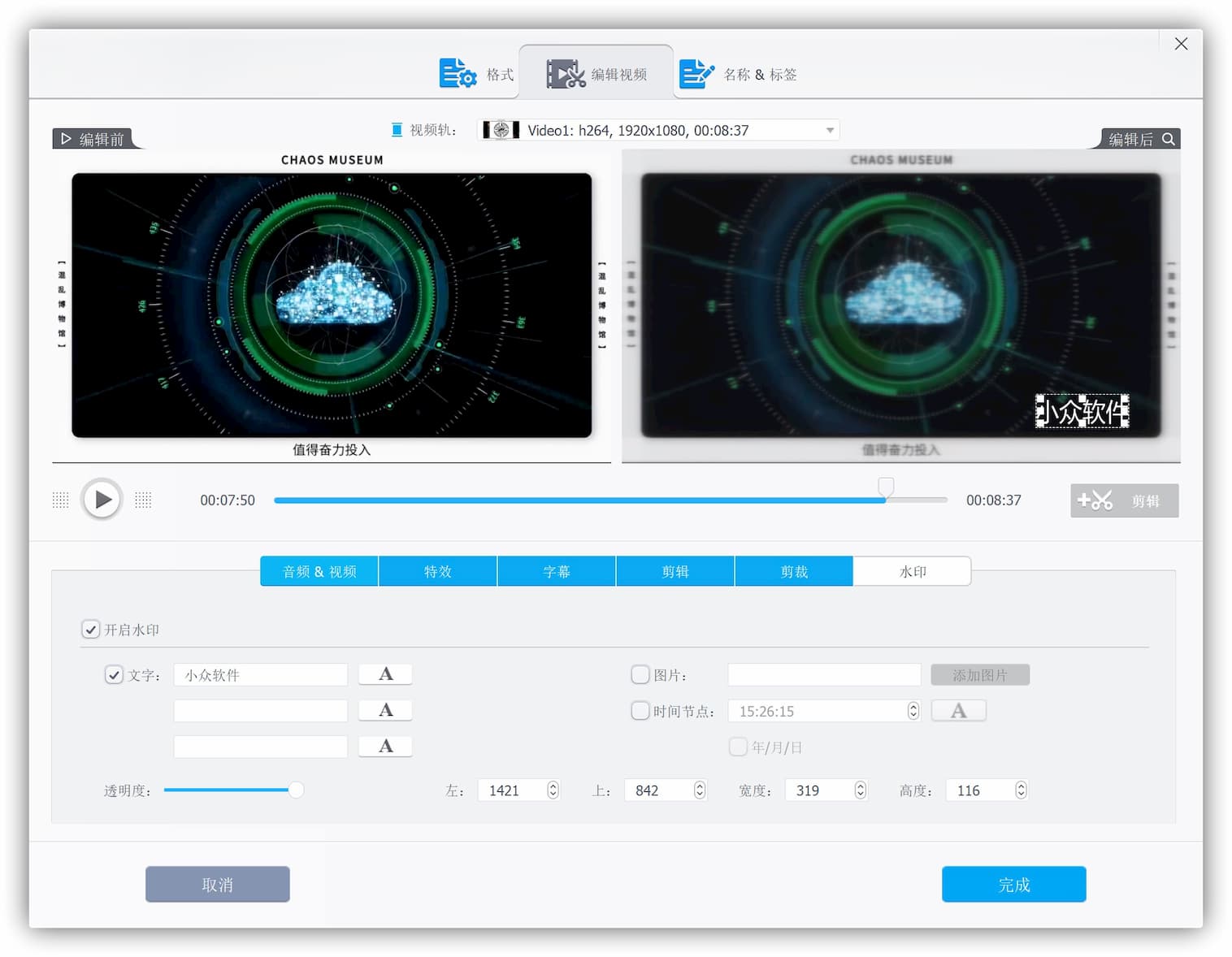Click the play triangle in 编辑前 label
Viewport: 1232px width, 957px height.
[67, 139]
